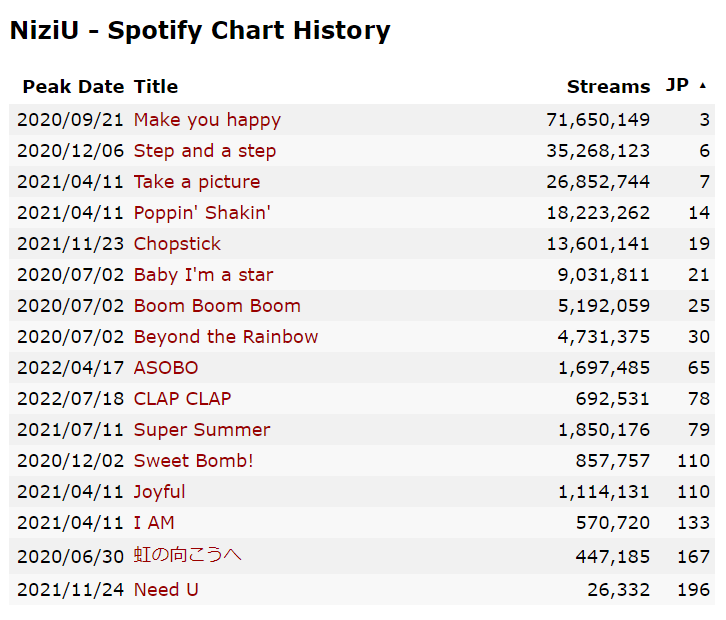Open the Need U song link

click(x=166, y=590)
